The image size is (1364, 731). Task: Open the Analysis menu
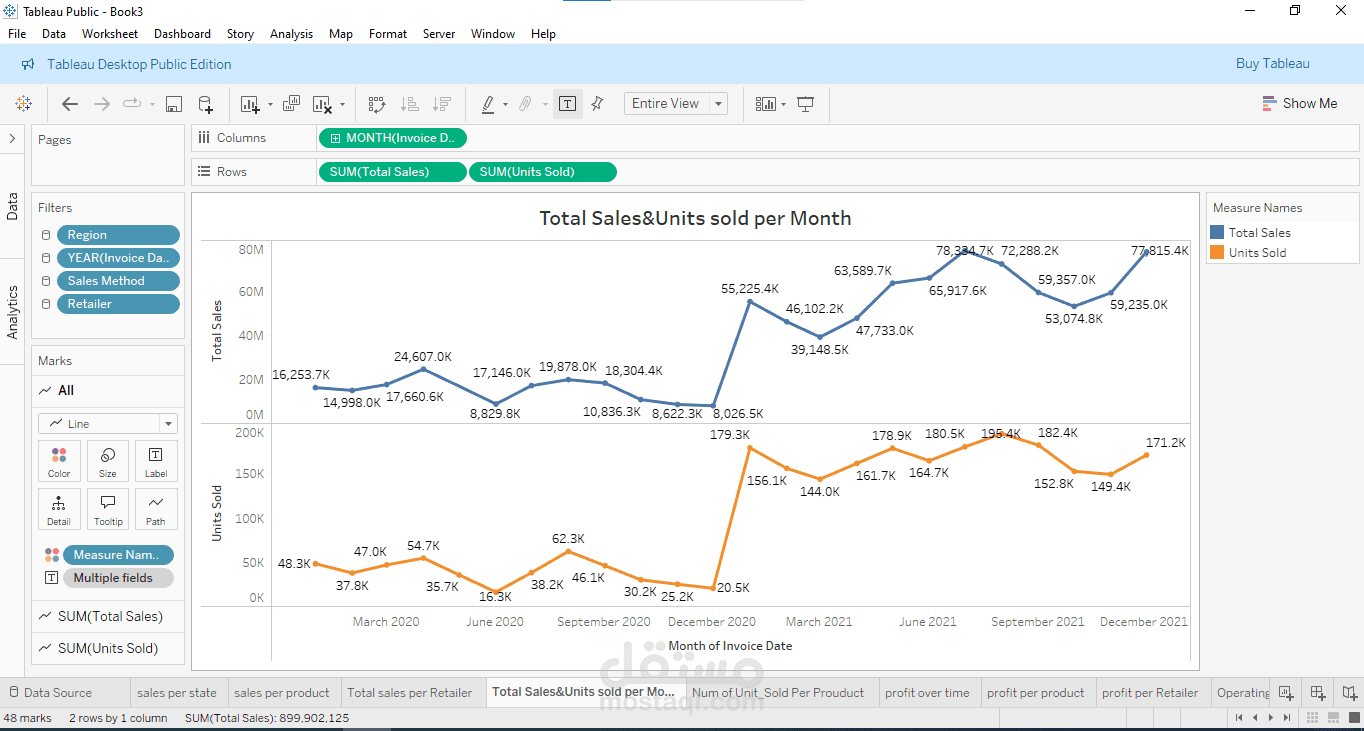click(x=291, y=34)
